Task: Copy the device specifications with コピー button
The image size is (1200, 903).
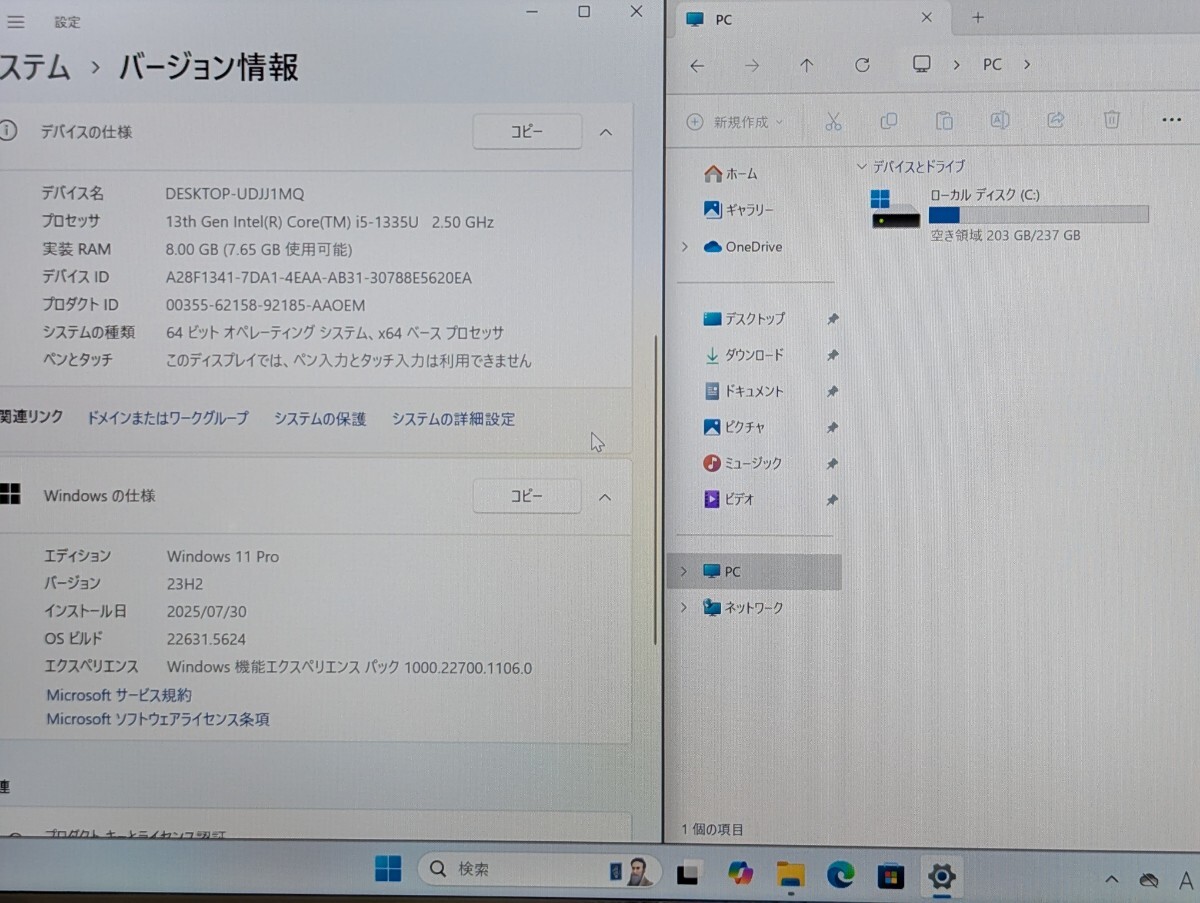Action: tap(527, 131)
